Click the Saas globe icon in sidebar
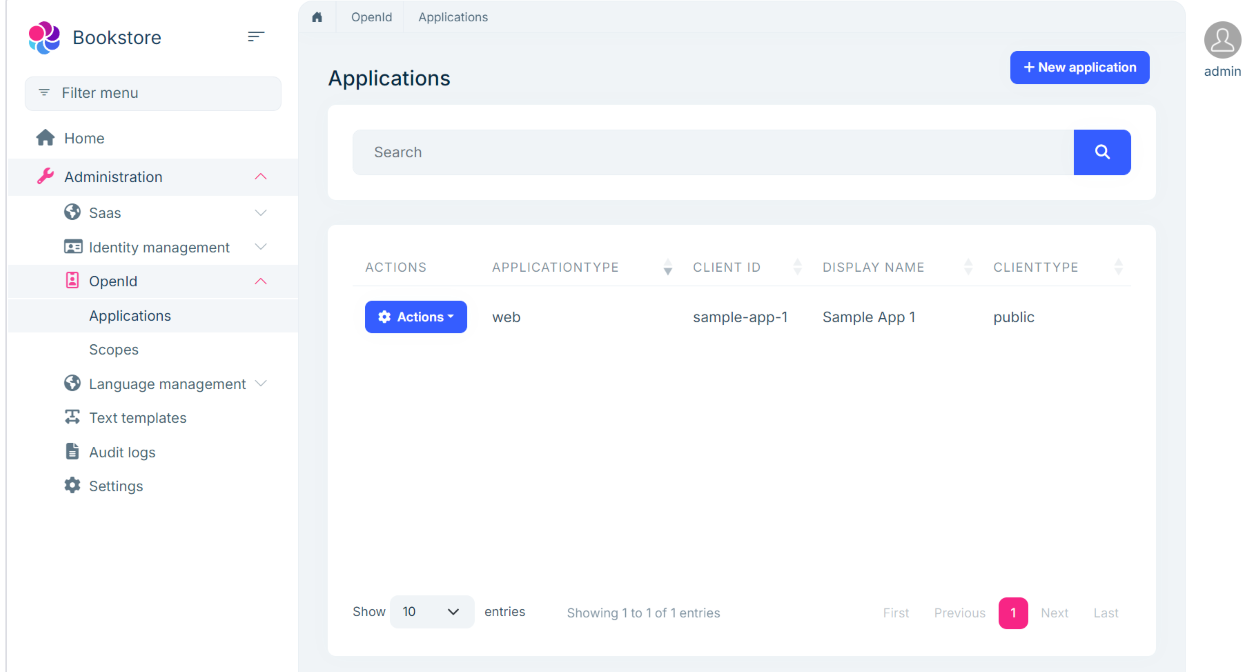This screenshot has height=672, width=1251. tap(72, 212)
